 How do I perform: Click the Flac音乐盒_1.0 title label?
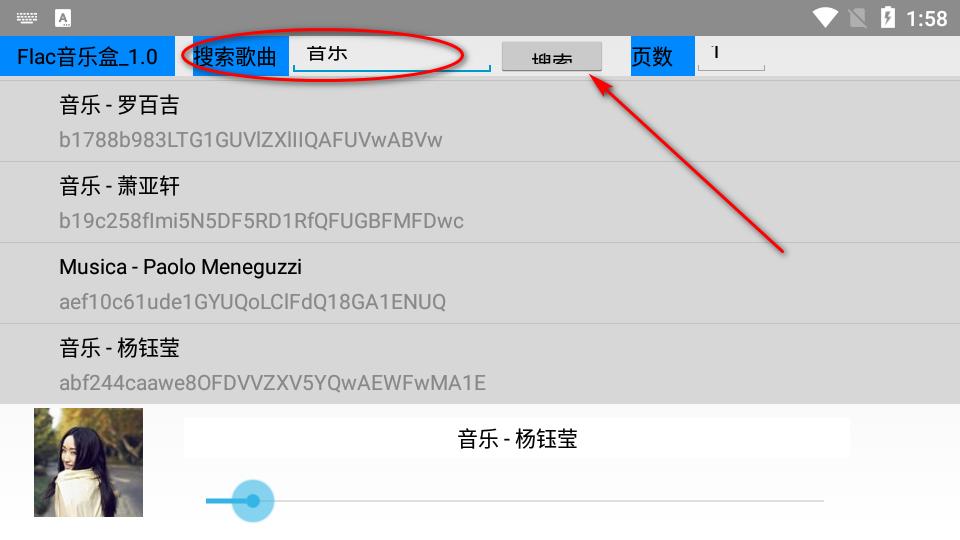tap(88, 56)
